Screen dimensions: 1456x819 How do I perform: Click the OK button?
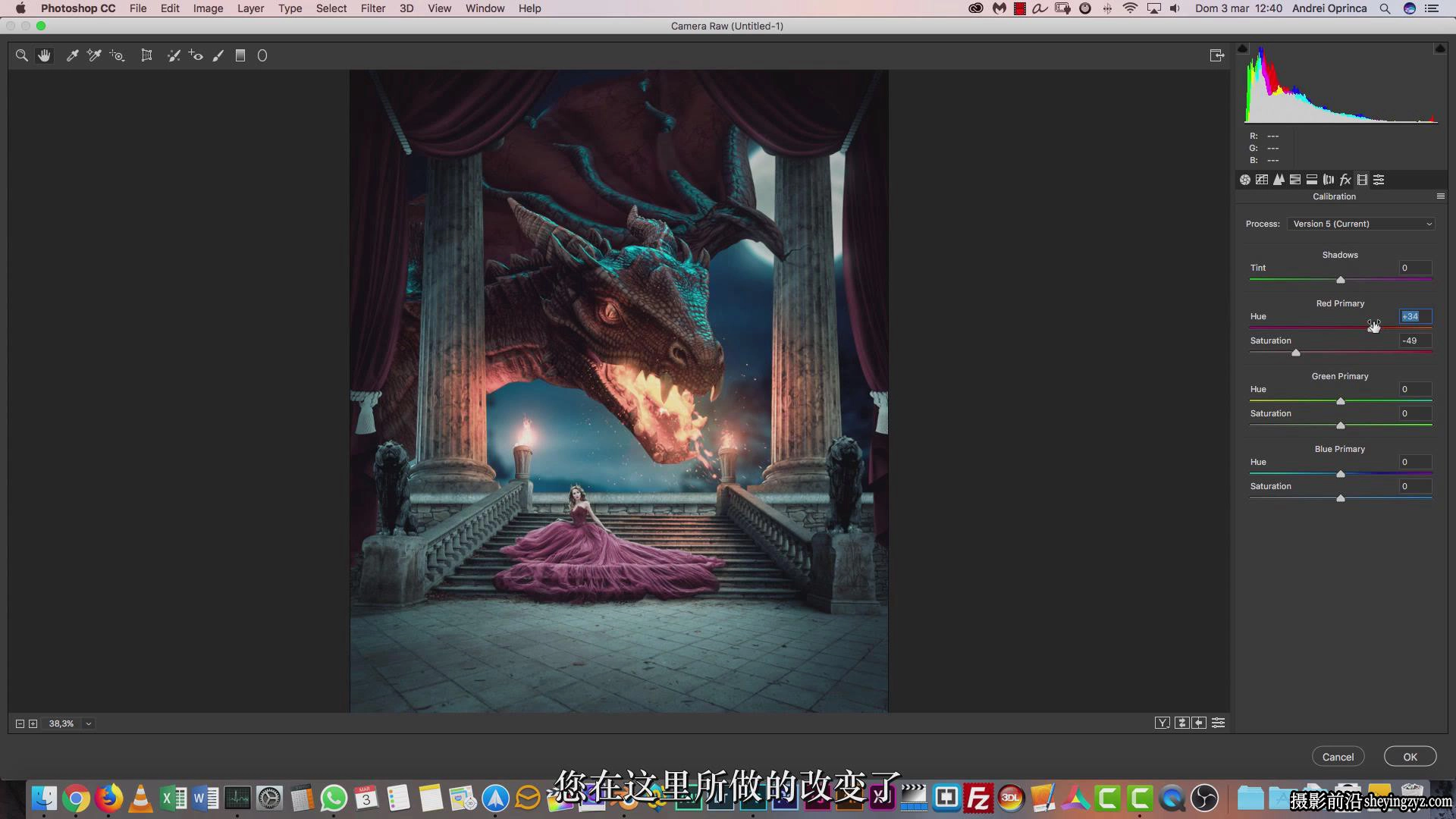click(1410, 757)
